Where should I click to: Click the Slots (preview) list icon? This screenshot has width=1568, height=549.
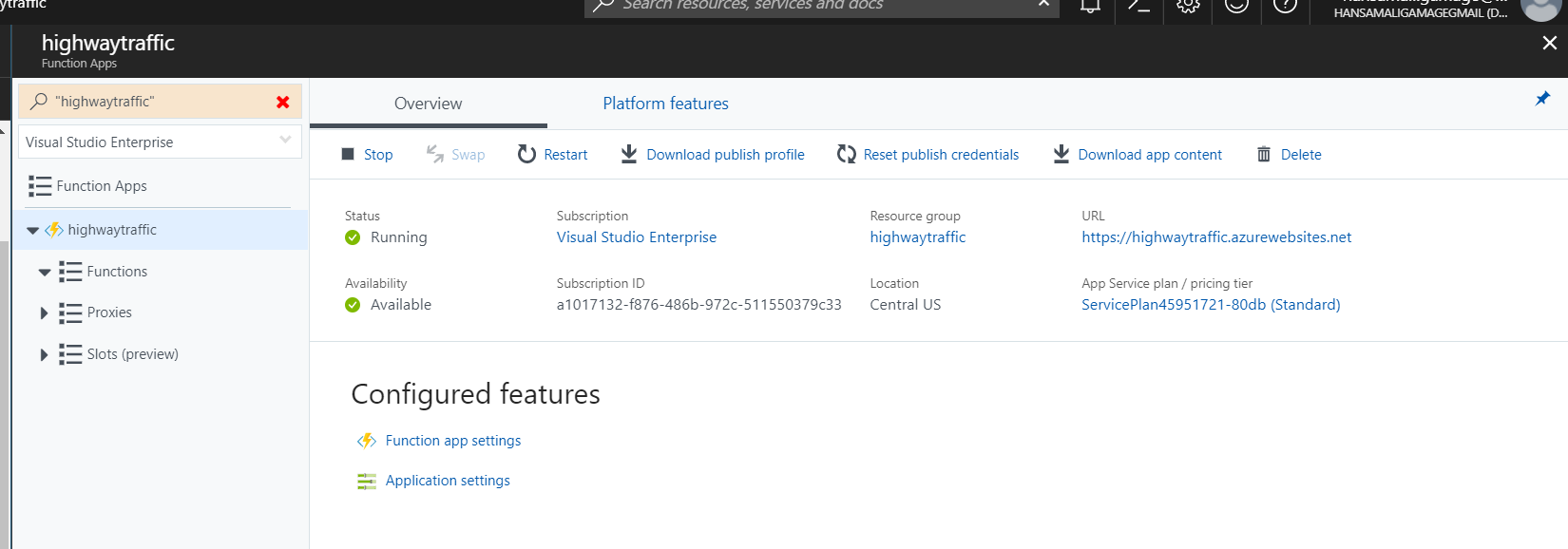coord(70,354)
